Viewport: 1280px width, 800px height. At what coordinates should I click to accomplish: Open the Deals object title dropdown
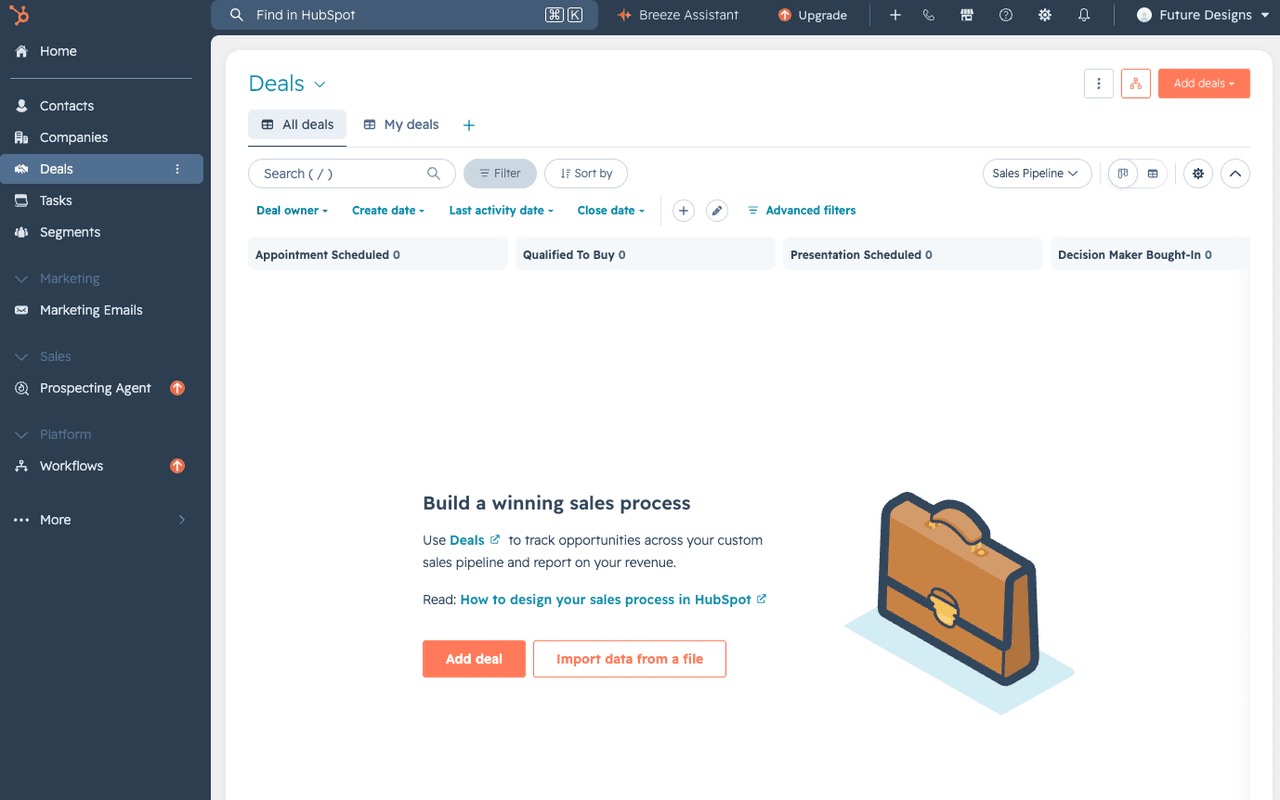(287, 84)
